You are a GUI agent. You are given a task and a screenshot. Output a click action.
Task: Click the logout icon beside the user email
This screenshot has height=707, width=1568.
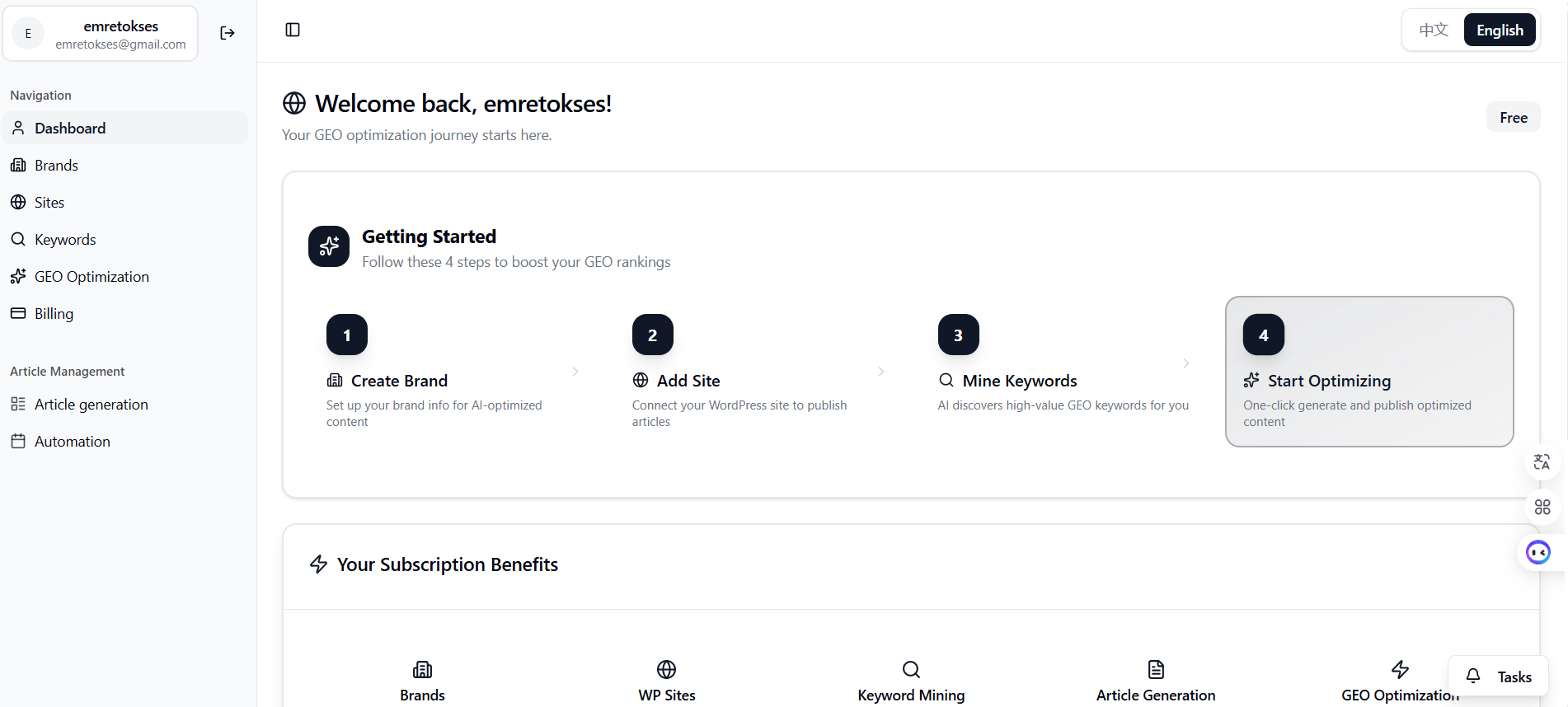[228, 33]
